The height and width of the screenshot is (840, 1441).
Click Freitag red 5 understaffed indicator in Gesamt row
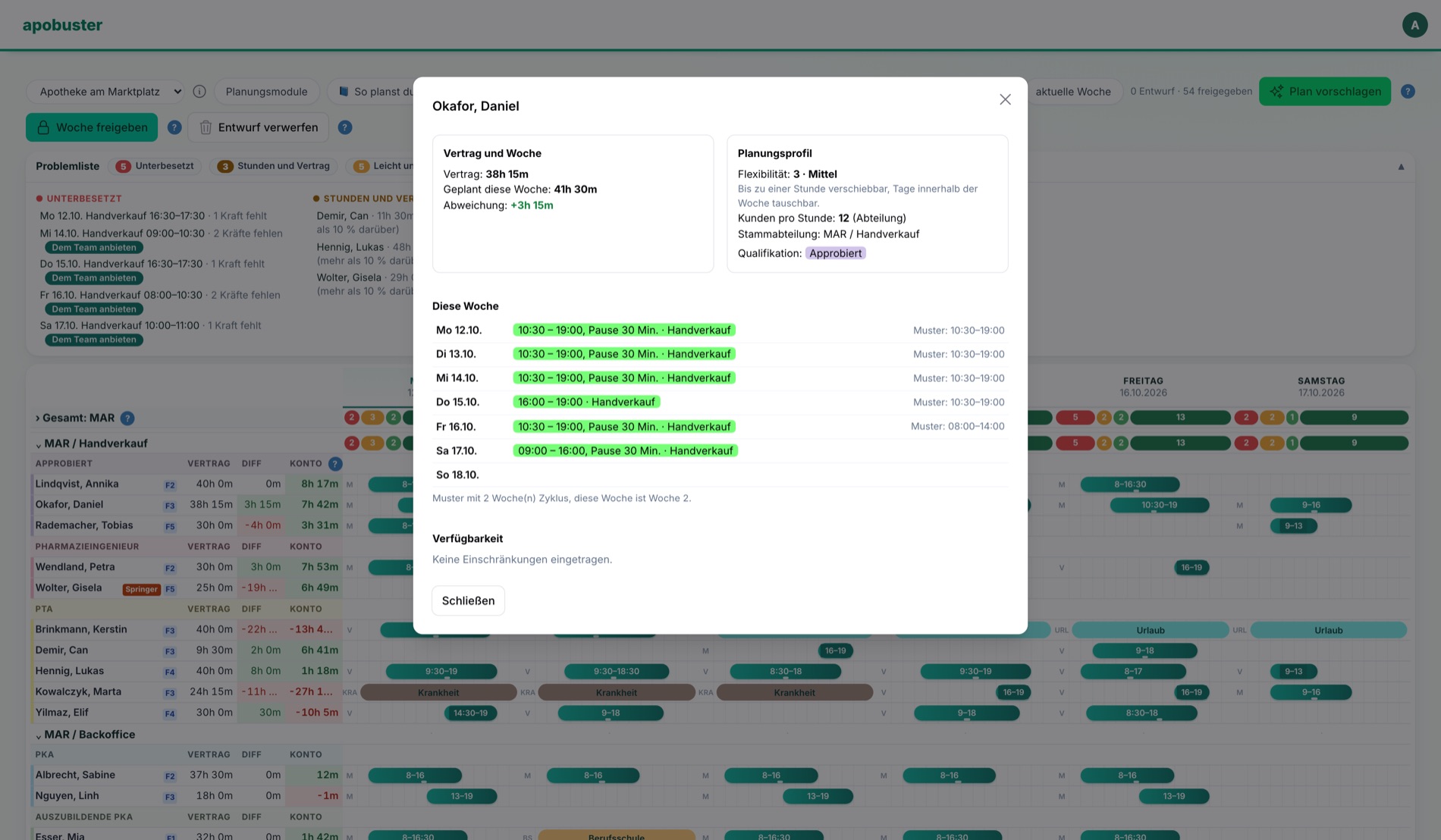pyautogui.click(x=1075, y=418)
